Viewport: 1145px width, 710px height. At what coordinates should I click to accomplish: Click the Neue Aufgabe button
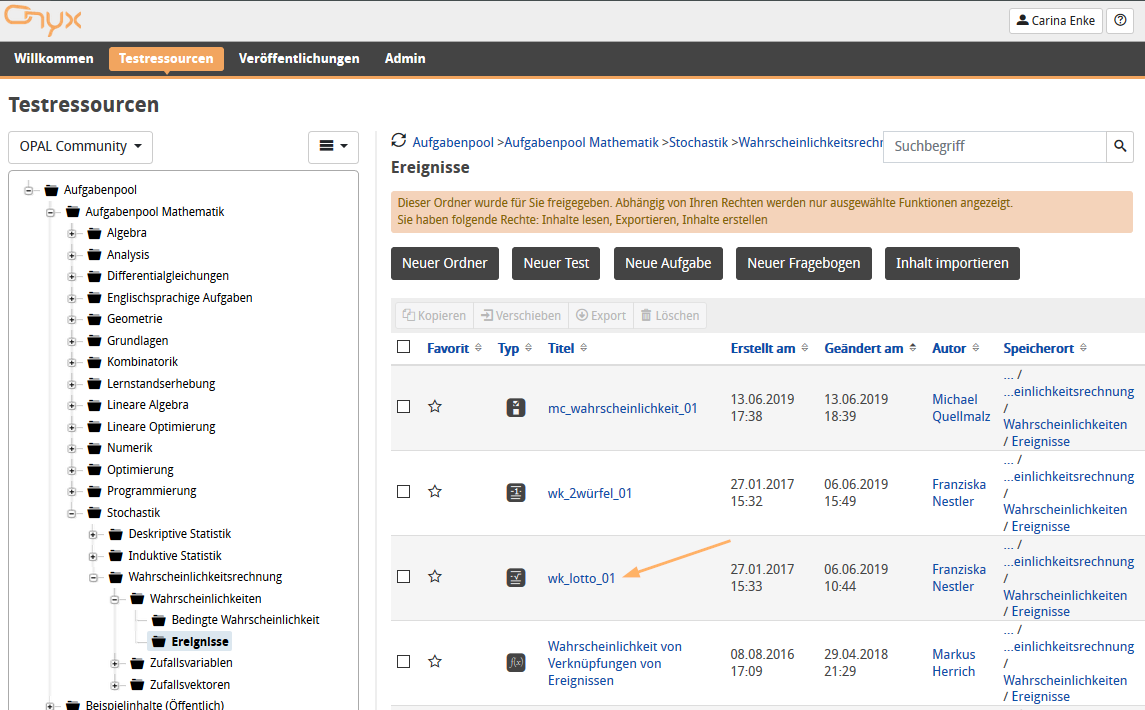[x=668, y=264]
